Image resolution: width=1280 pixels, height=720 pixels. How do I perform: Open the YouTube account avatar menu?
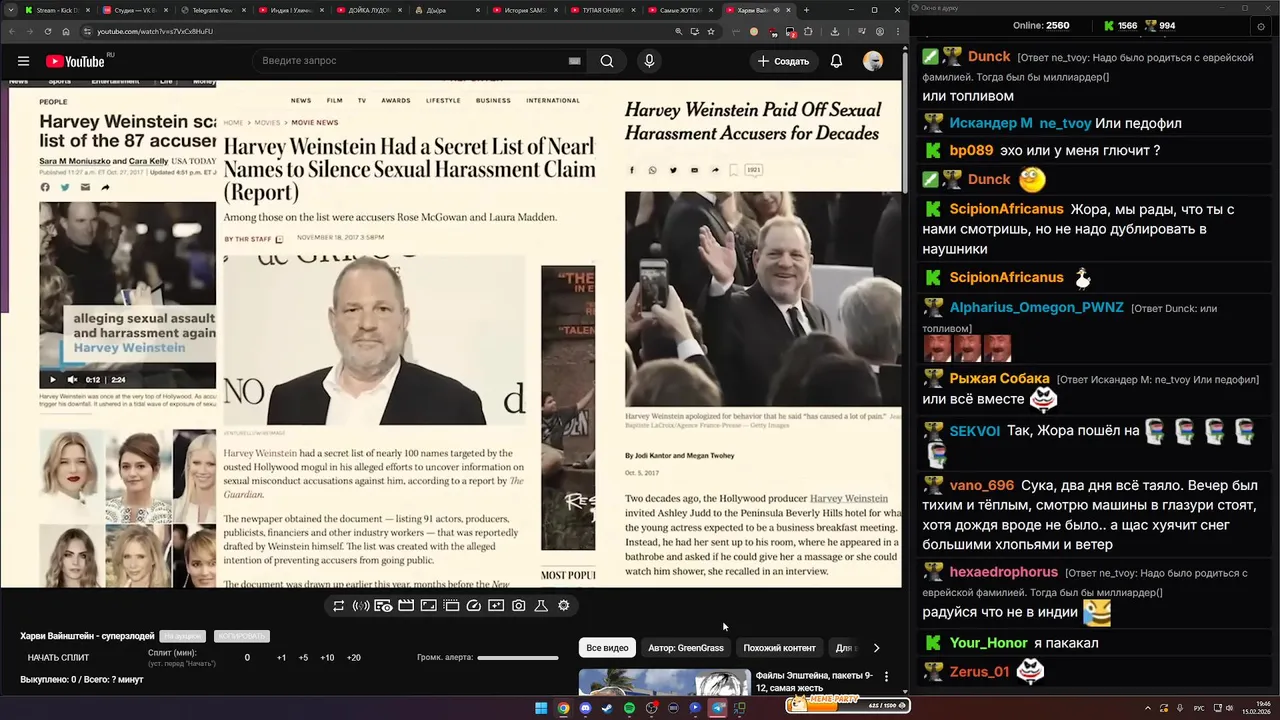(x=873, y=61)
